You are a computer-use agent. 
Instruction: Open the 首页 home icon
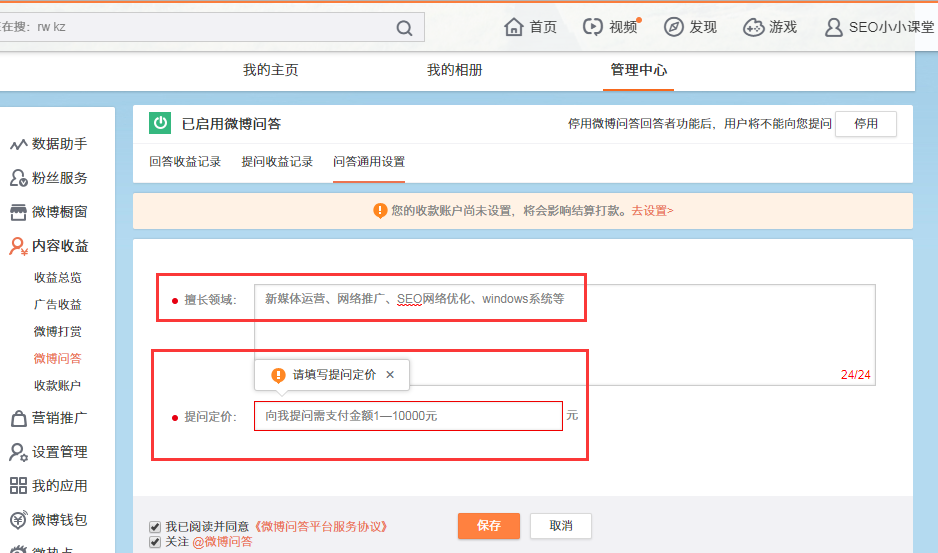click(513, 27)
